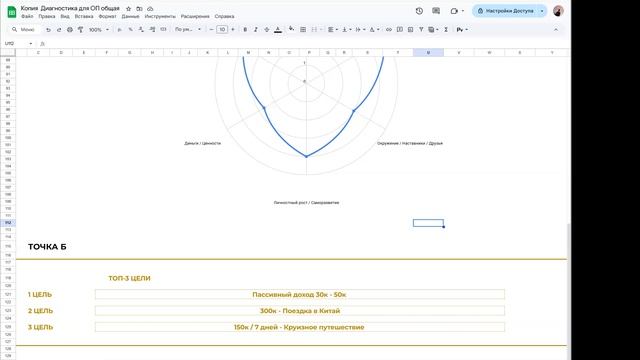Open the font family dropdown
The width and height of the screenshot is (640, 360).
click(188, 29)
